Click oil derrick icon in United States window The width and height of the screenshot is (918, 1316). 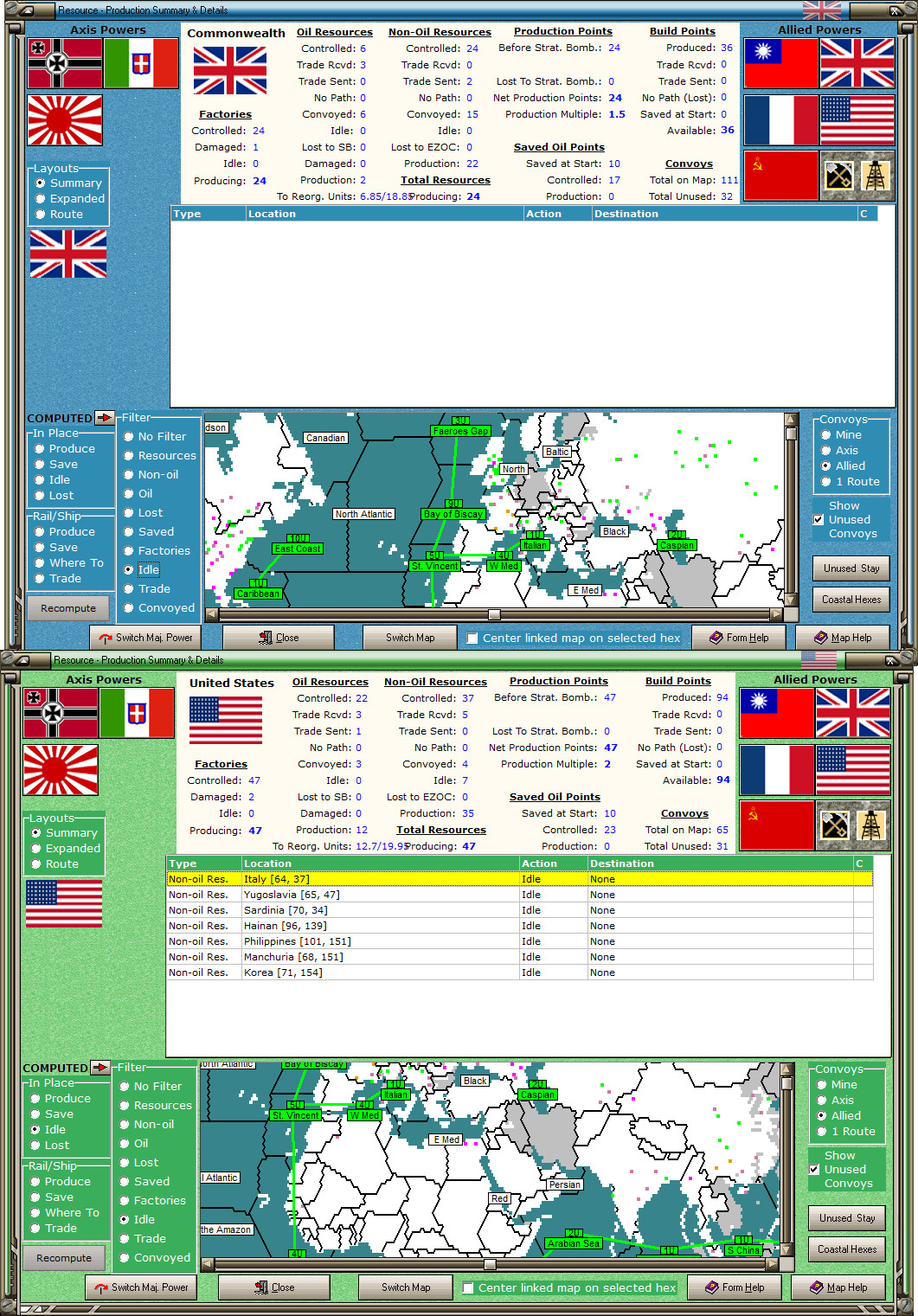[870, 825]
